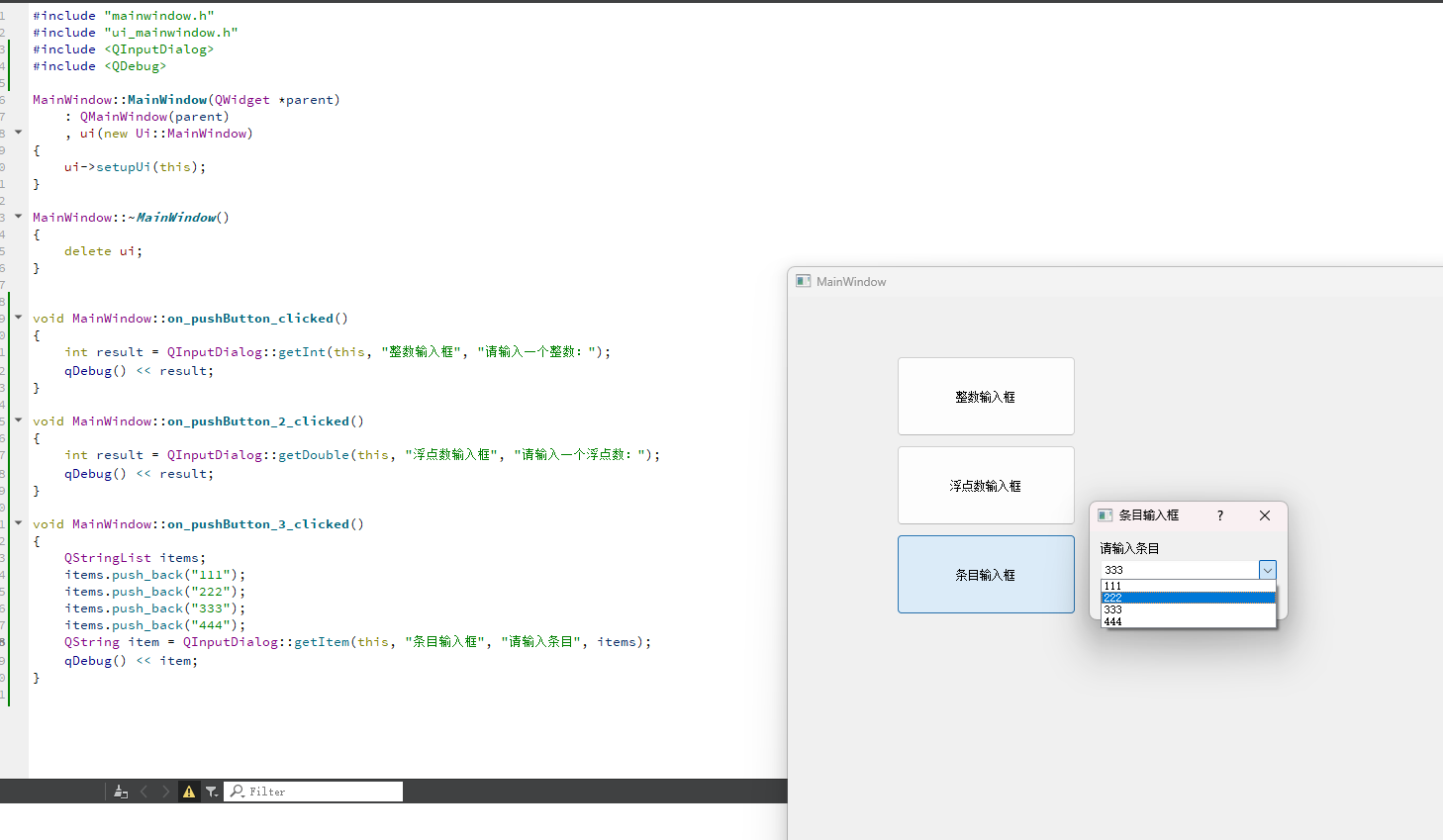
Task: Click the next-item right arrow in bottom pane
Action: tap(164, 791)
